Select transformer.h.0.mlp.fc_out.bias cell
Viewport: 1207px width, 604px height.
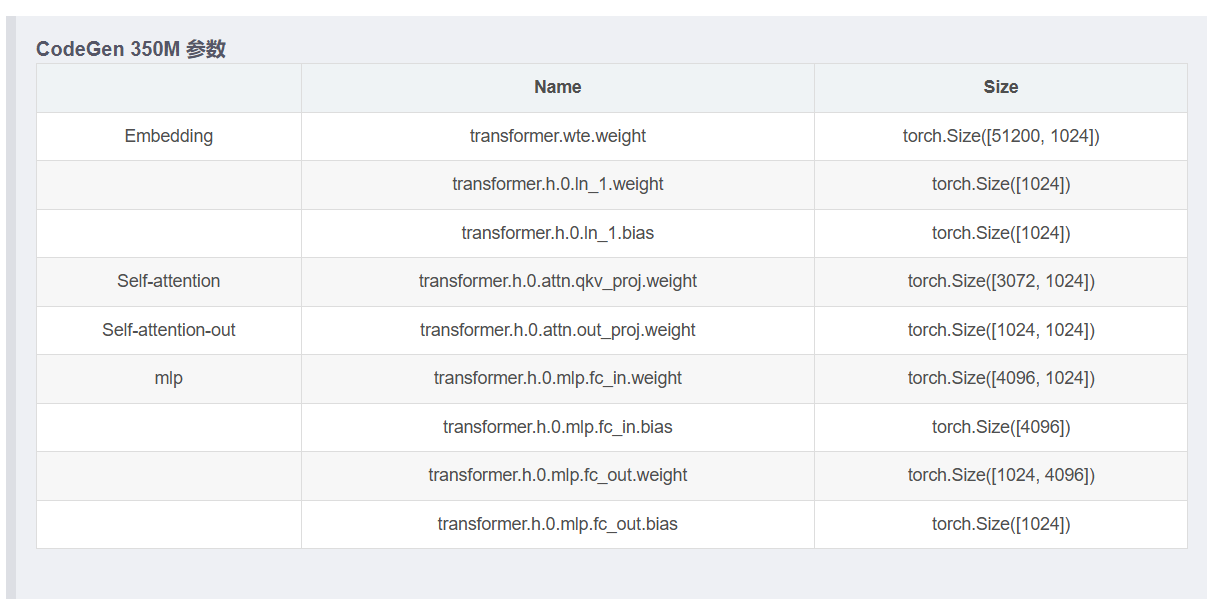[x=558, y=524]
